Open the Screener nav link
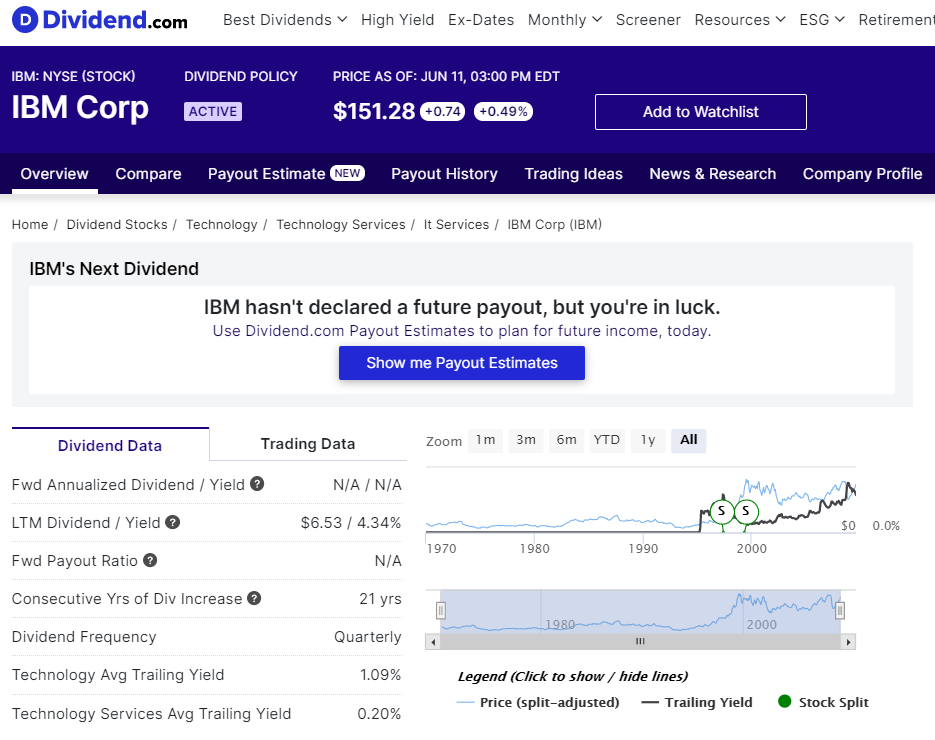Image resolution: width=935 pixels, height=740 pixels. [648, 20]
